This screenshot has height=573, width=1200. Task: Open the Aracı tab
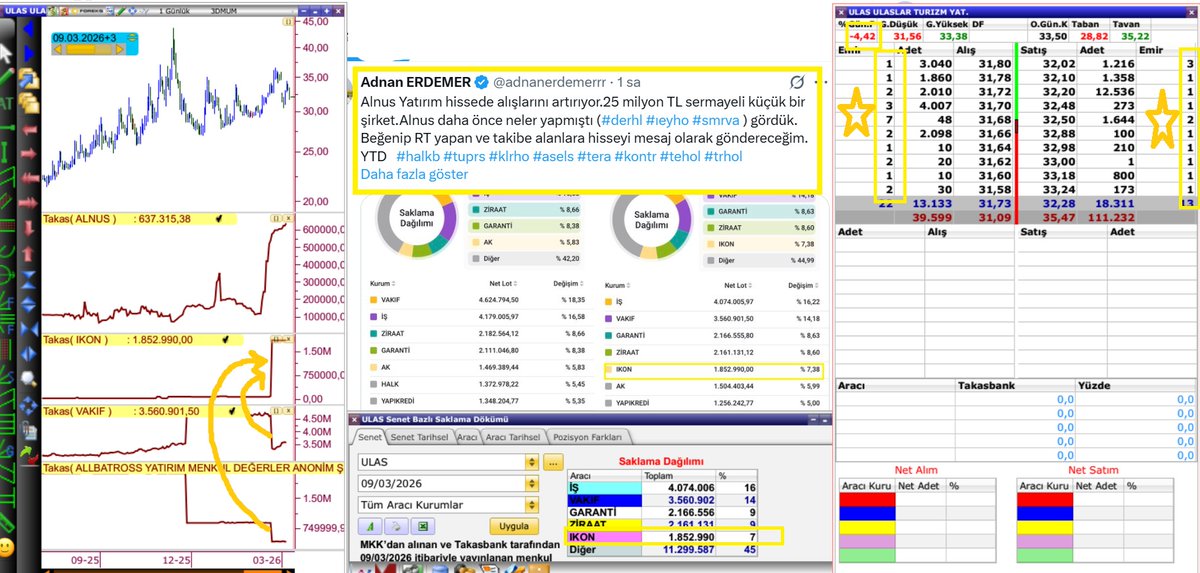(x=467, y=437)
